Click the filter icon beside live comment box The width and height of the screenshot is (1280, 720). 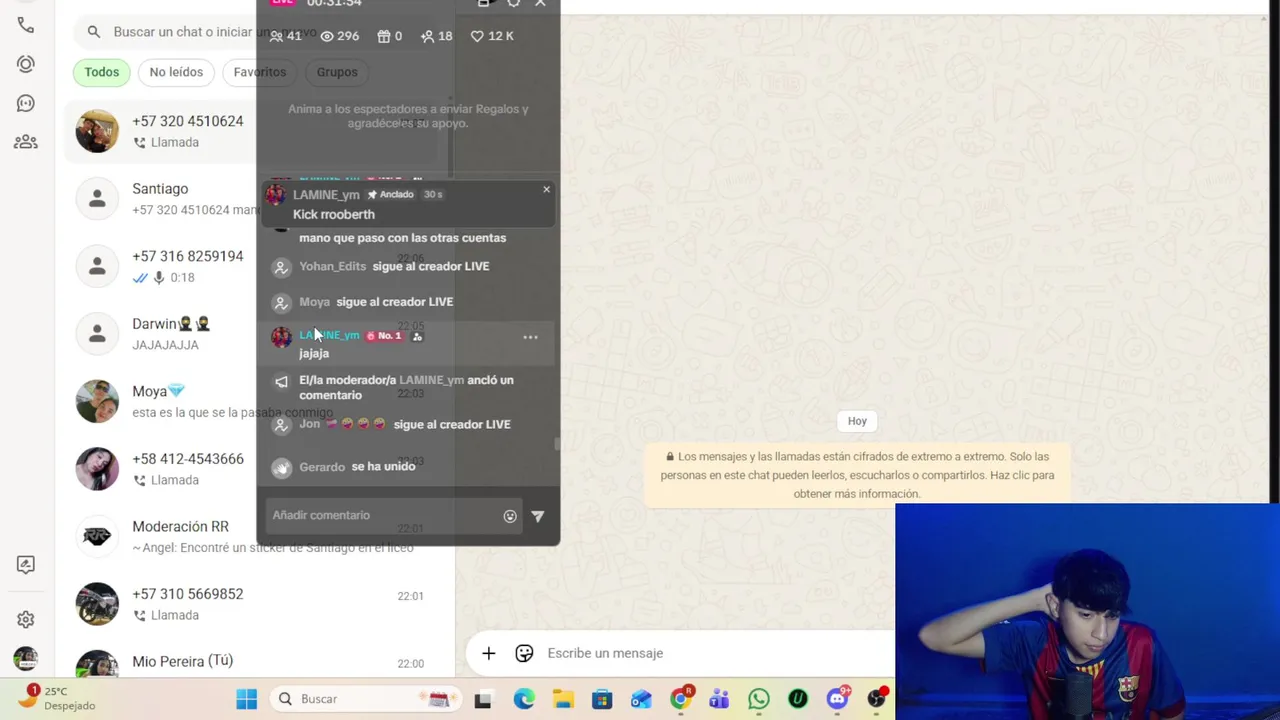tap(538, 516)
